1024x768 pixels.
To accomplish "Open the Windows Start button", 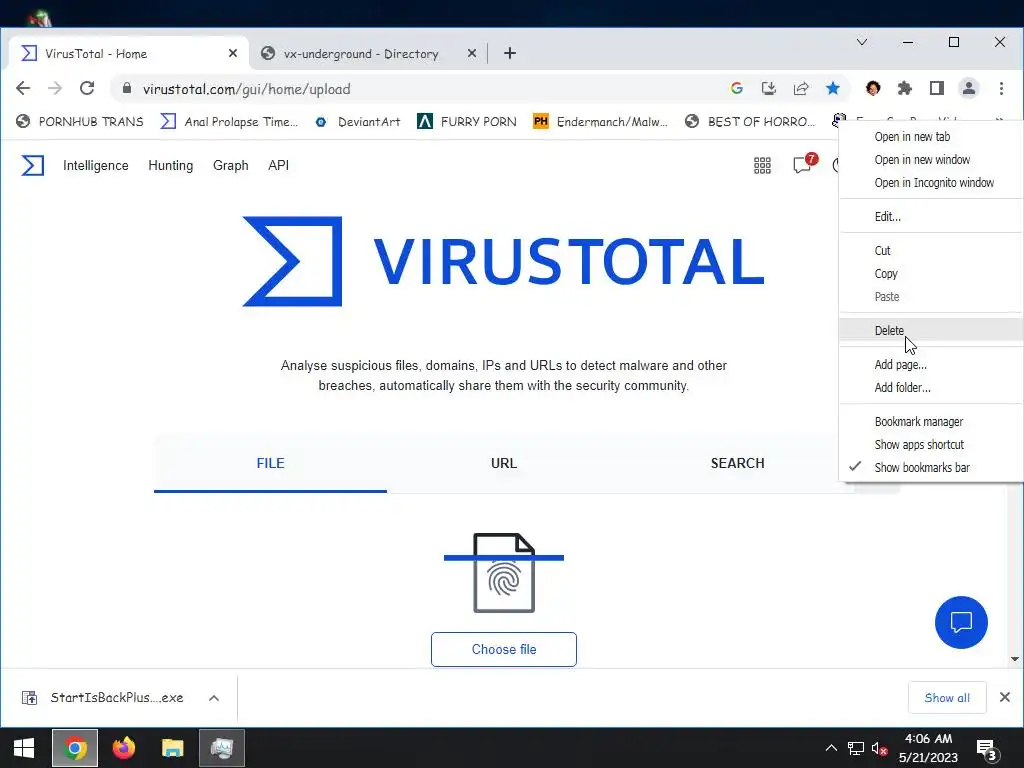I will (24, 748).
